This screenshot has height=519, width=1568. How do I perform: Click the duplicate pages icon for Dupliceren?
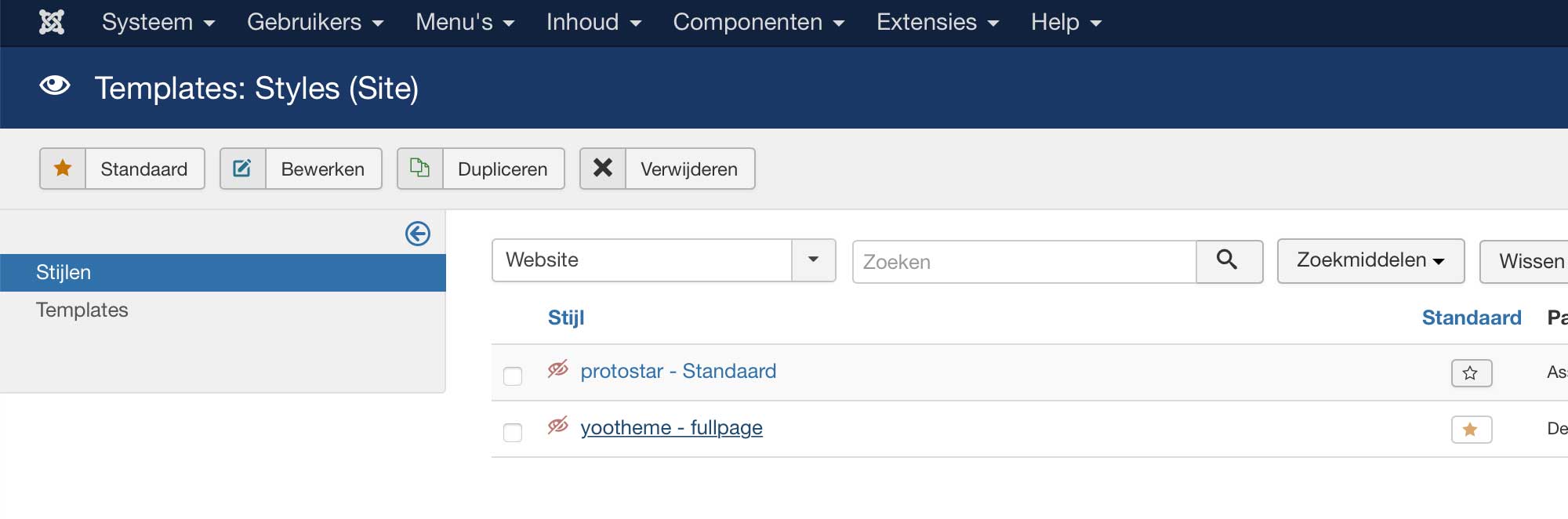click(419, 168)
